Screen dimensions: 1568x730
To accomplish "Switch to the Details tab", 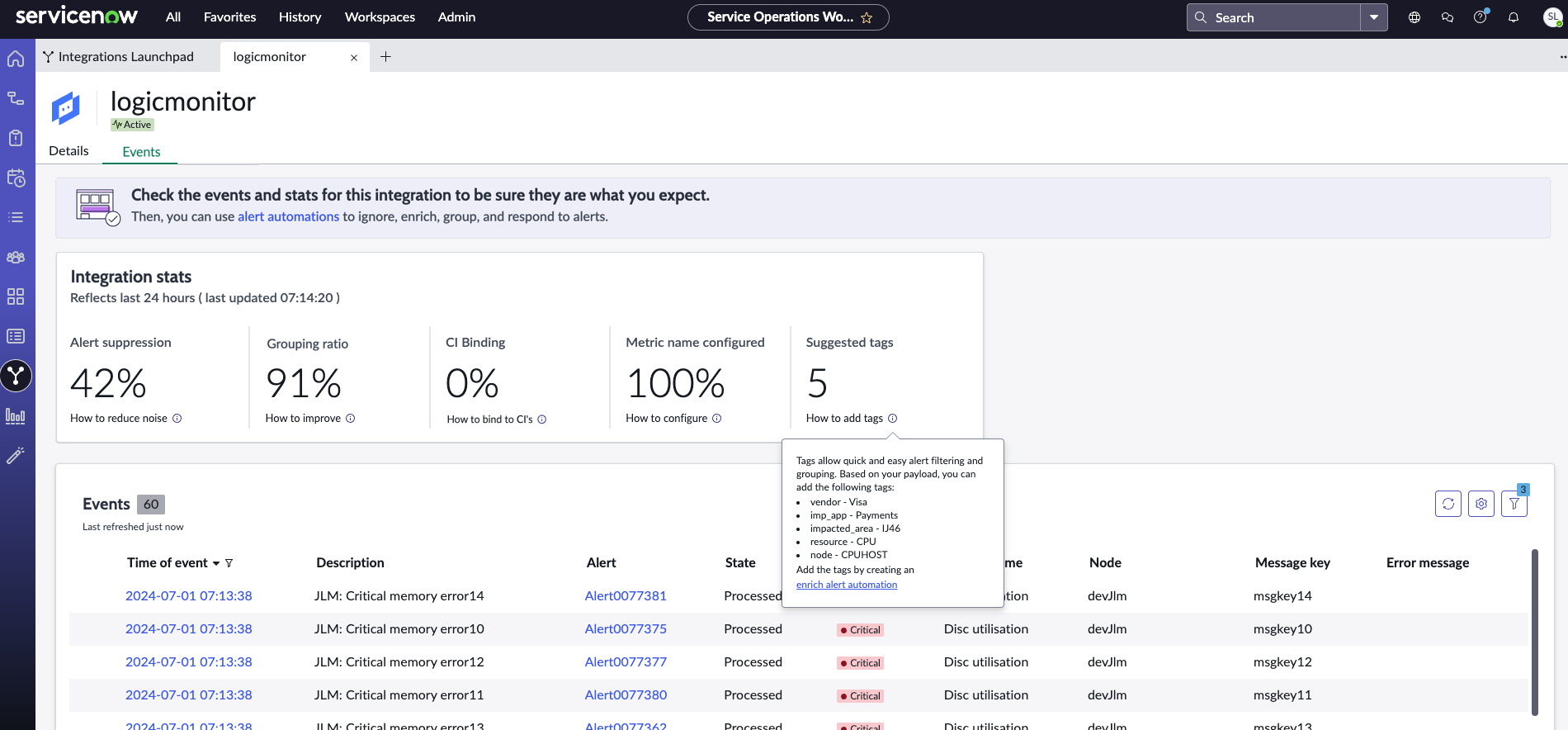I will [x=68, y=151].
